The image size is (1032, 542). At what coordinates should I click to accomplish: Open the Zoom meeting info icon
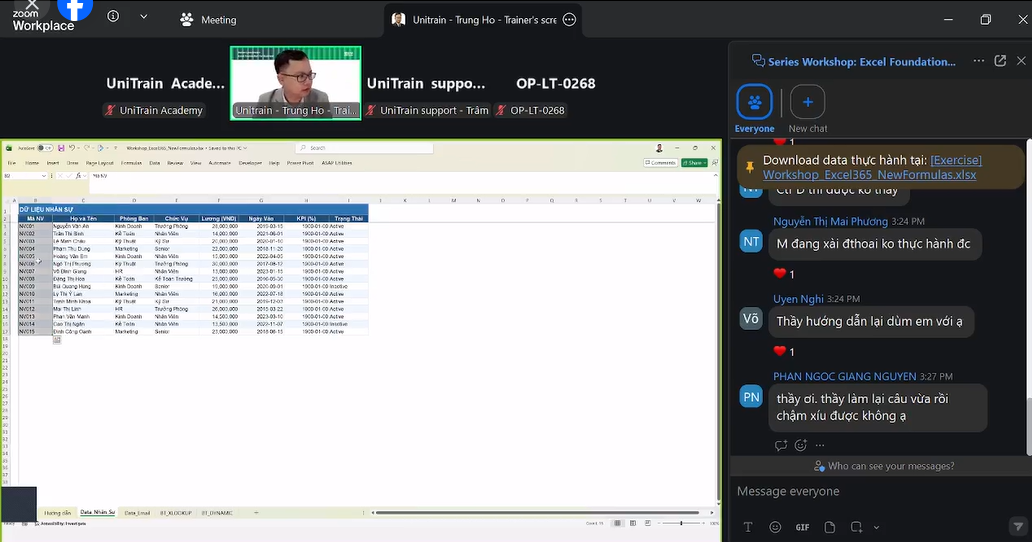point(113,16)
